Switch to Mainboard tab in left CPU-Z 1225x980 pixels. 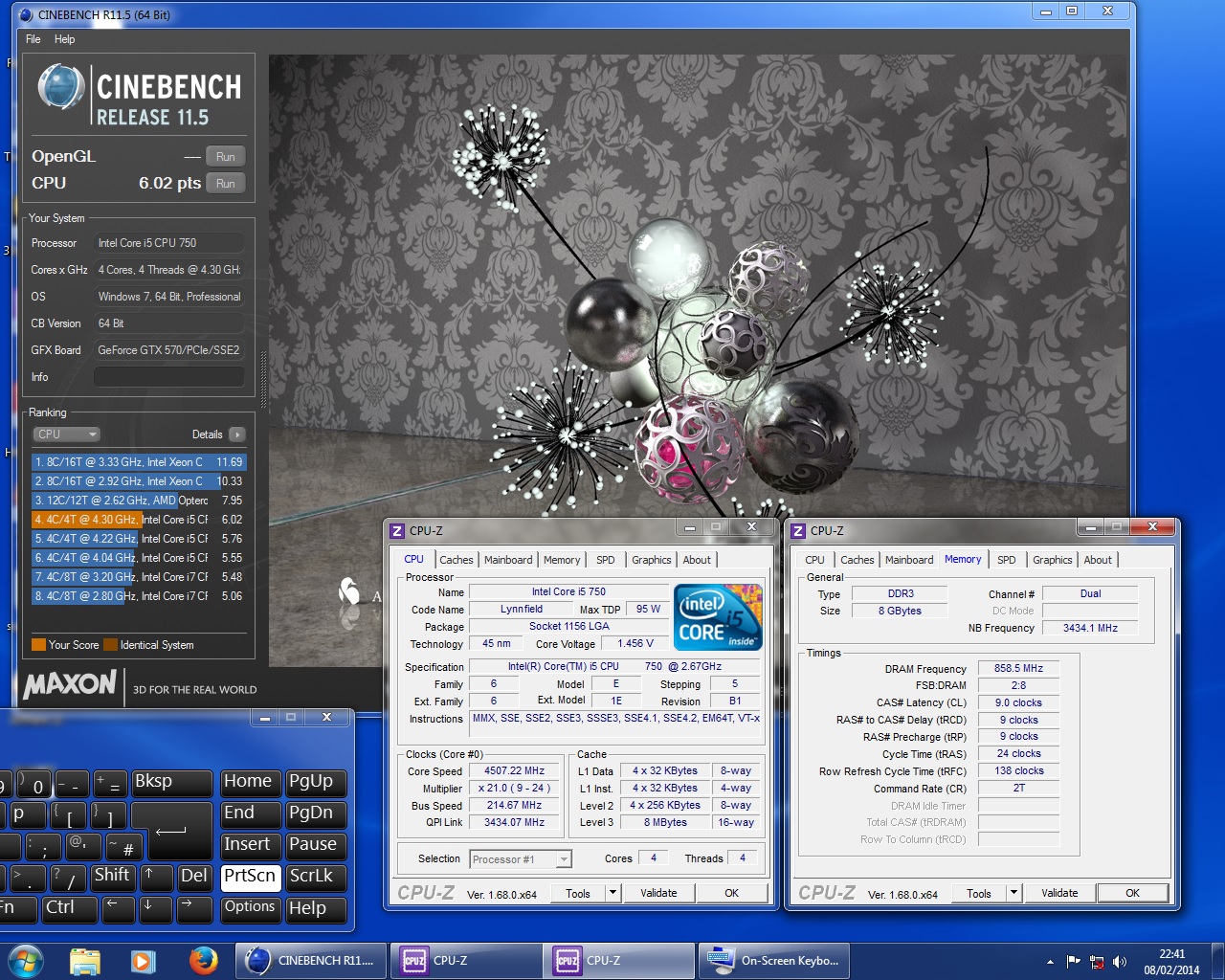coord(508,560)
